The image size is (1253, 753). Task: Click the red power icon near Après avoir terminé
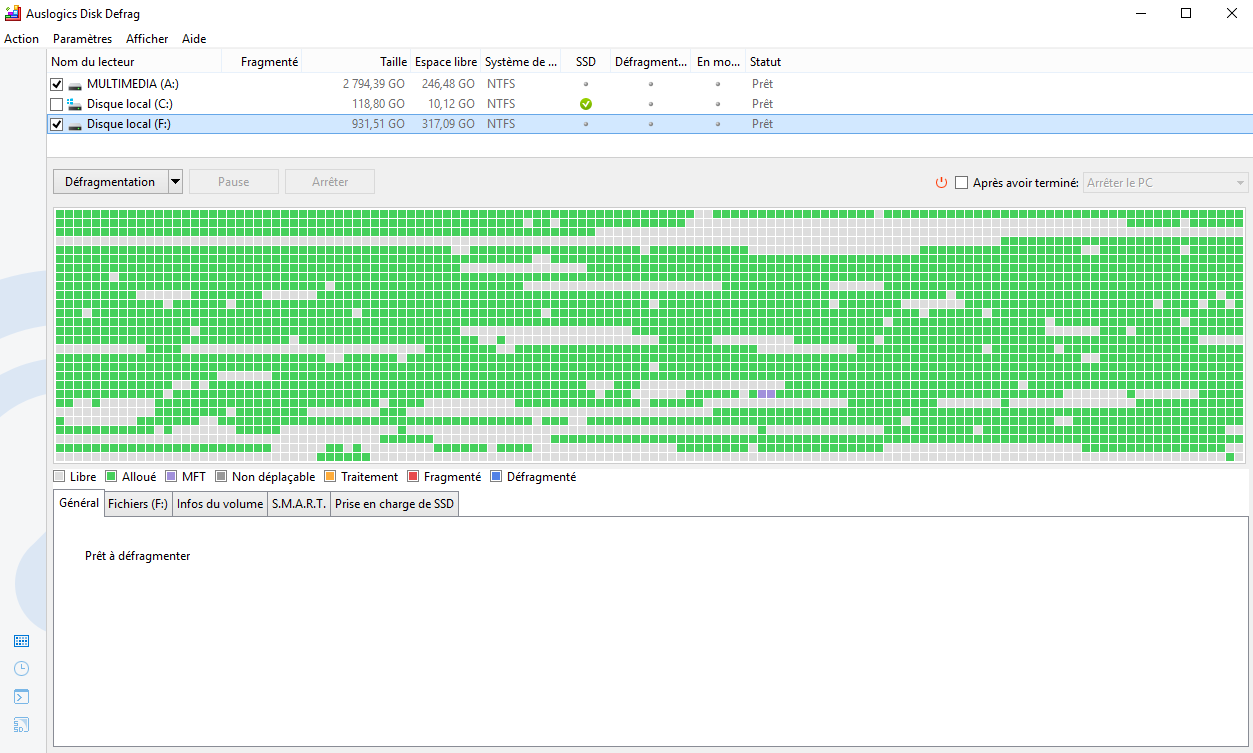coord(941,182)
